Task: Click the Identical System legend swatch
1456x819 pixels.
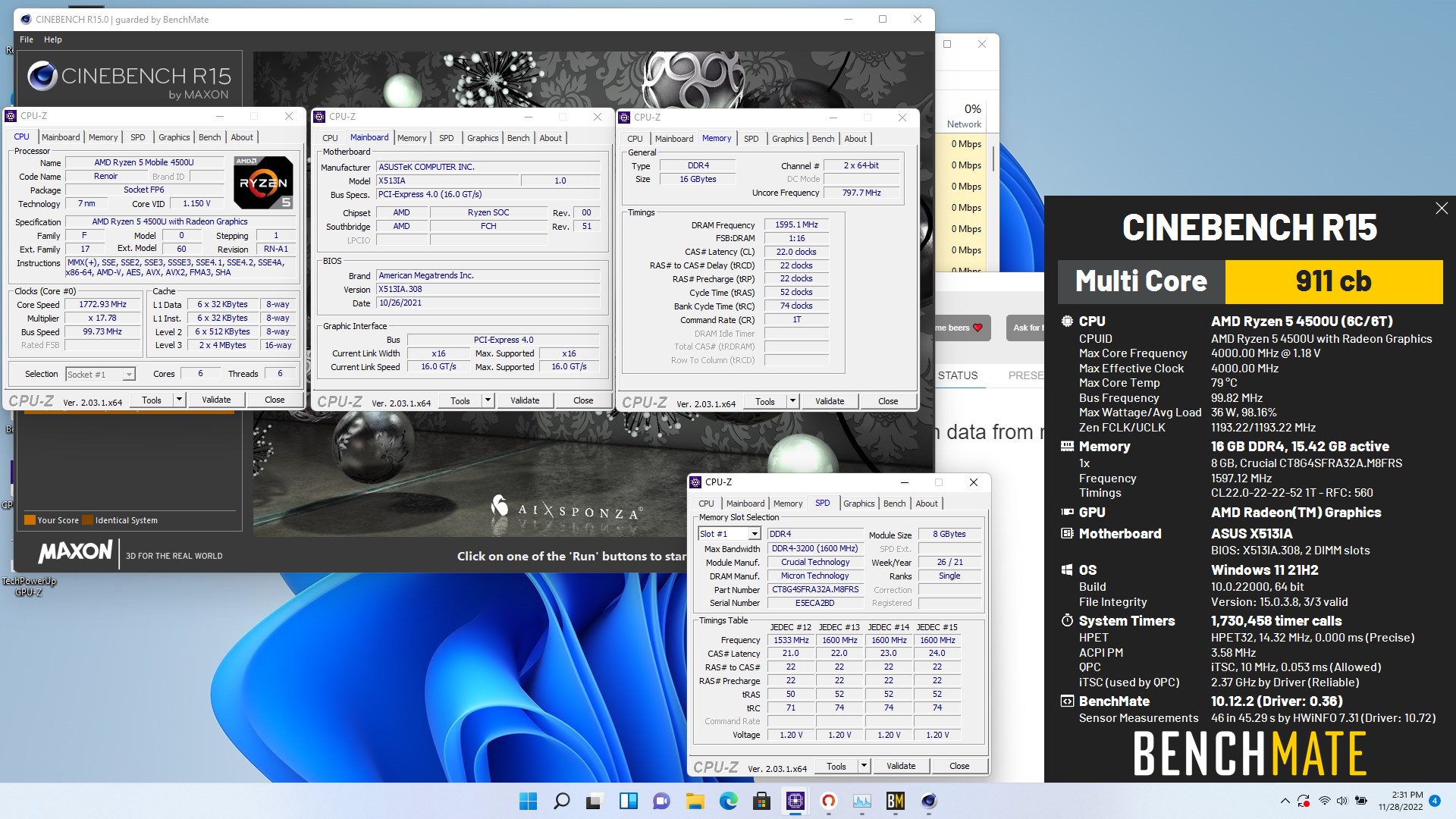Action: (88, 520)
